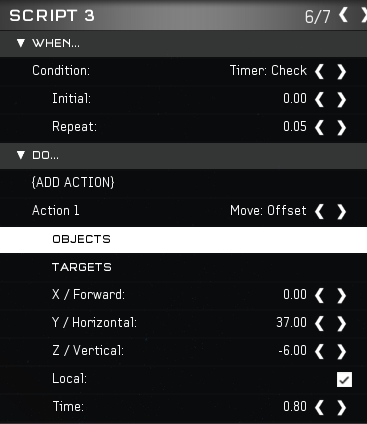Cycle Condition to previous option with left arrow
The image size is (367, 424).
(x=319, y=71)
